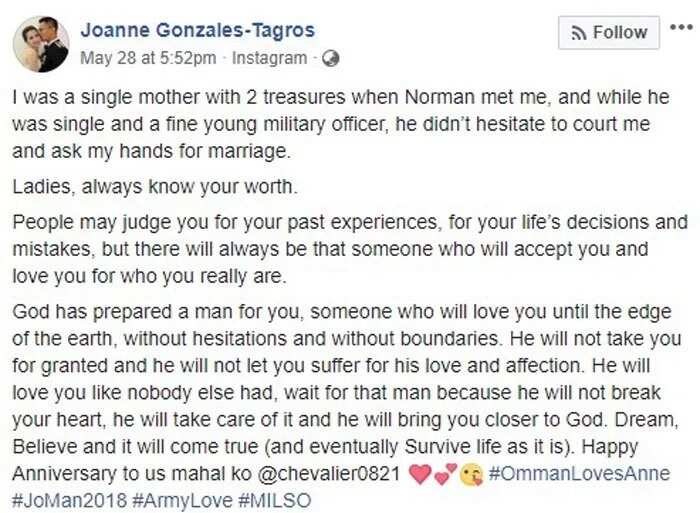
Task: Open the #ArmyLove hashtag
Action: click(x=182, y=500)
